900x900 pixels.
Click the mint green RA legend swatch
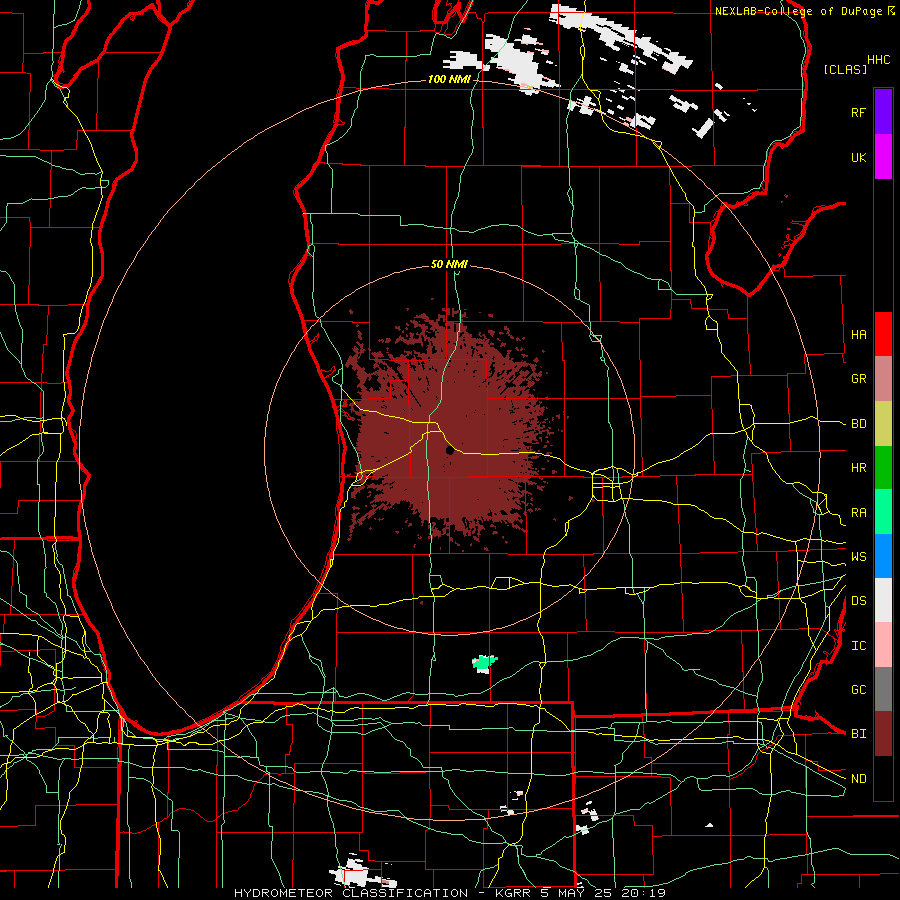(883, 512)
